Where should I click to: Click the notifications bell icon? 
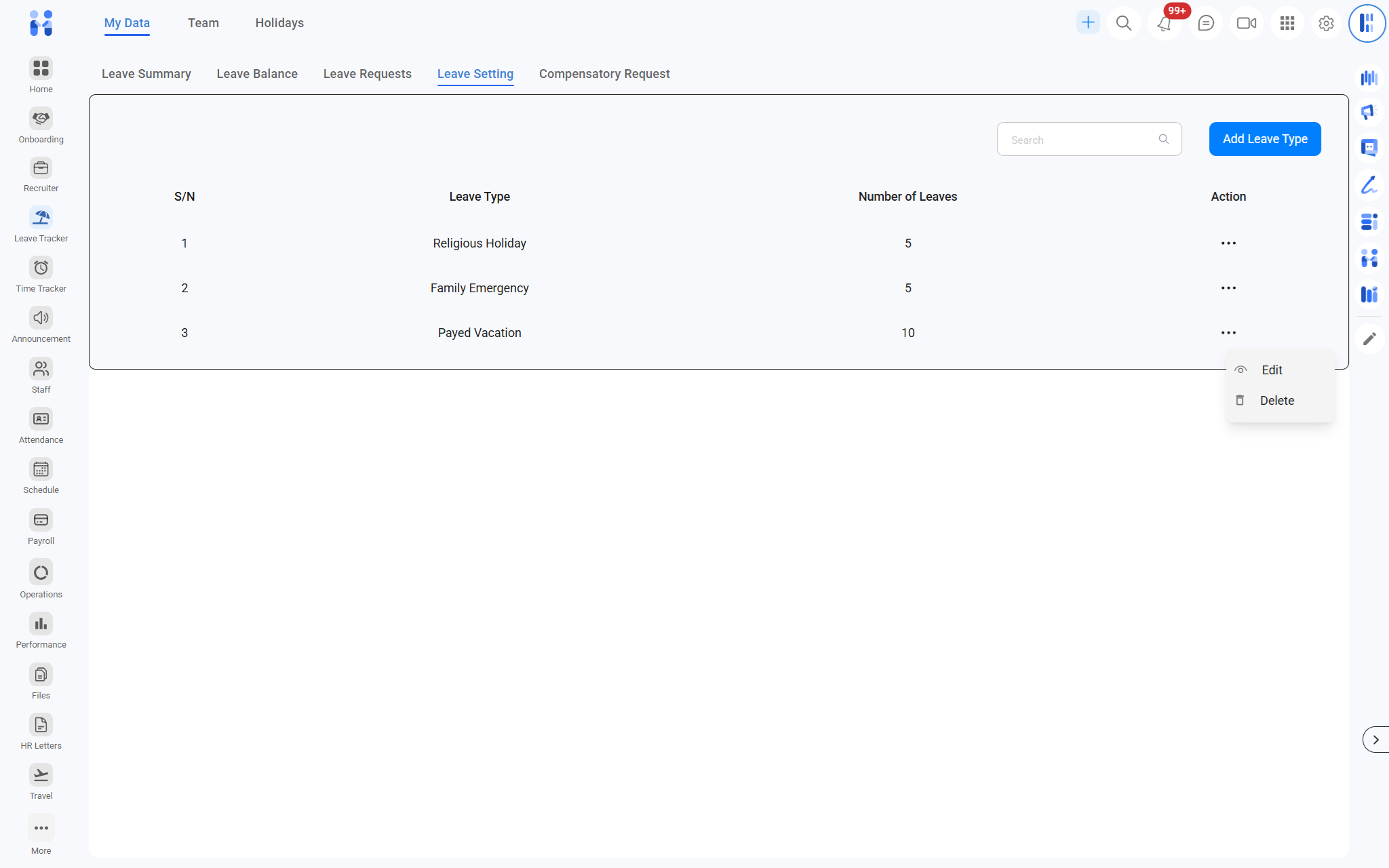1164,24
